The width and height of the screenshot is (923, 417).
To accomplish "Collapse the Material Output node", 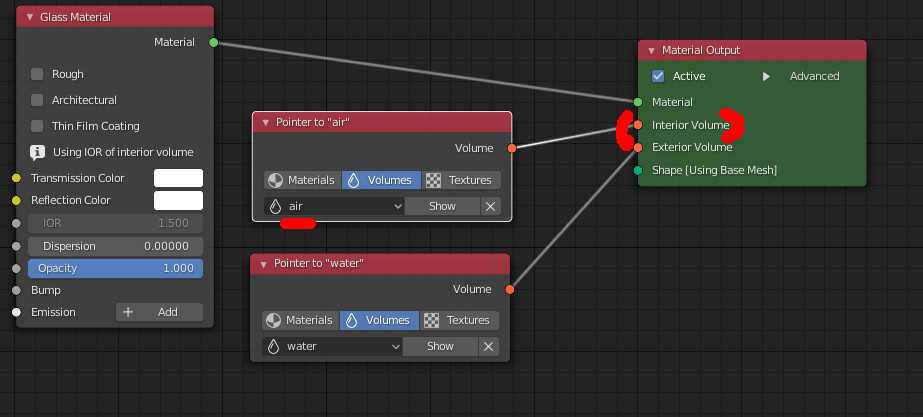I will [652, 51].
